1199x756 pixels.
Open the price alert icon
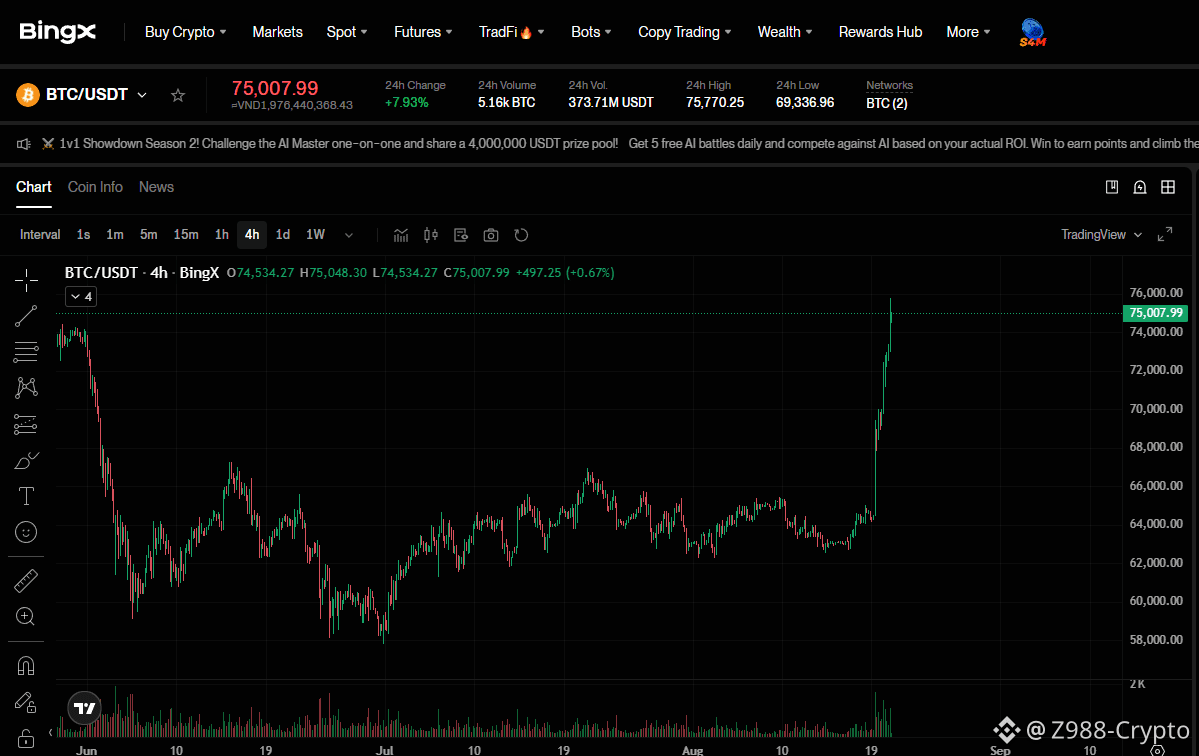pyautogui.click(x=1139, y=187)
